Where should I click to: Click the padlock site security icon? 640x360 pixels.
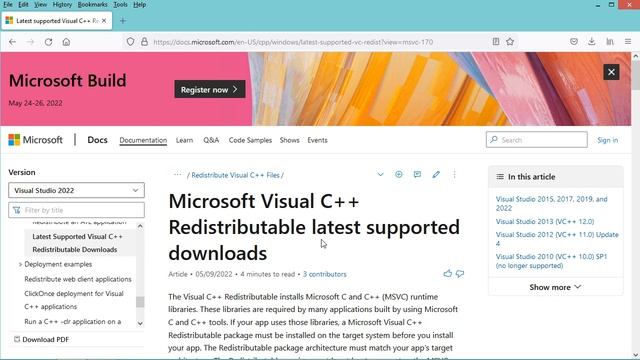coord(144,42)
